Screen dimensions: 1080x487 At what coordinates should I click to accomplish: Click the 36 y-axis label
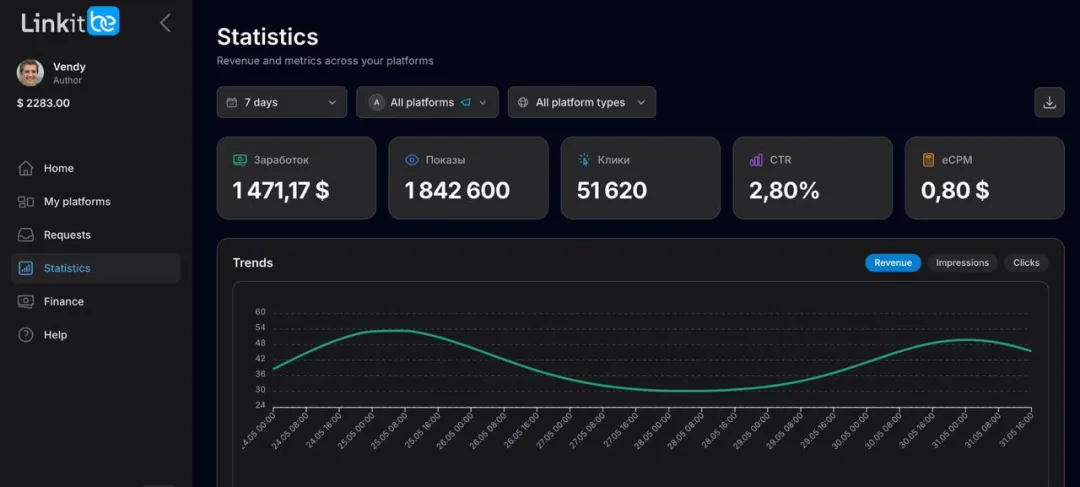(260, 374)
